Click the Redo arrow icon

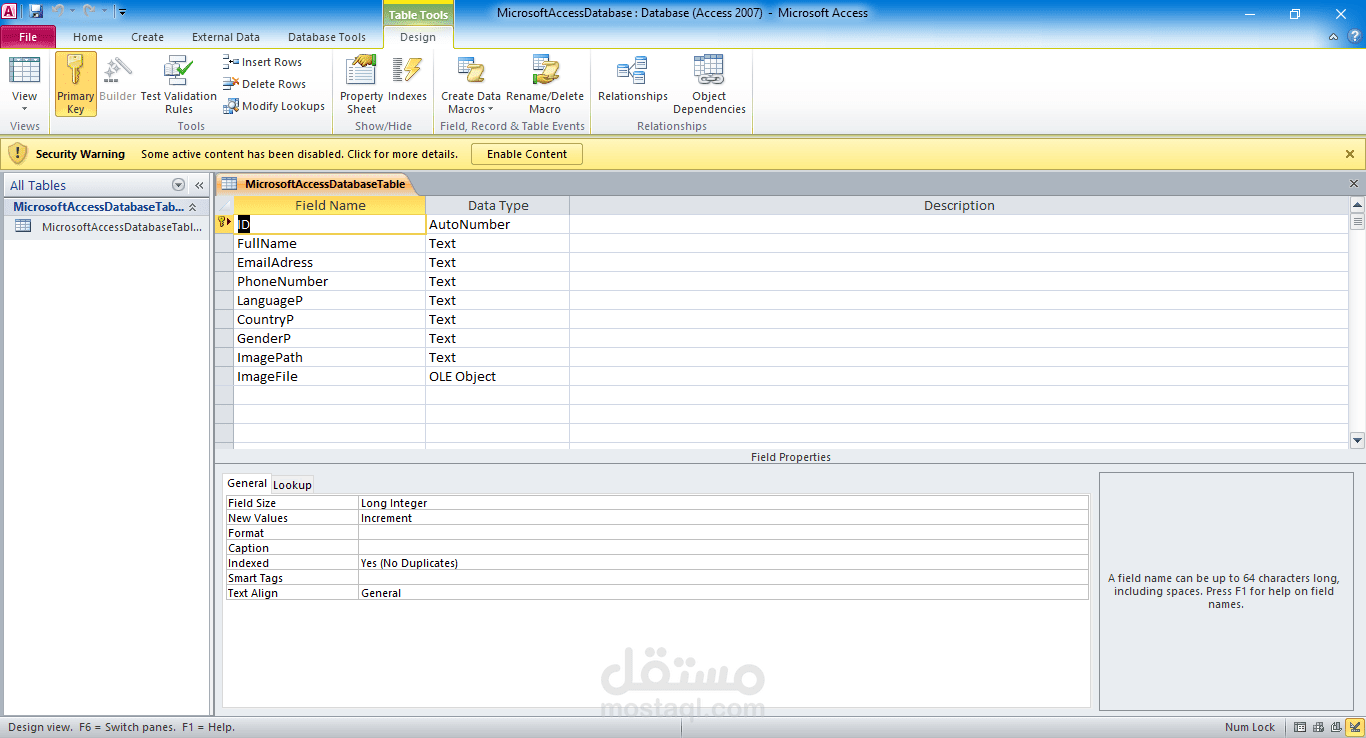point(89,12)
